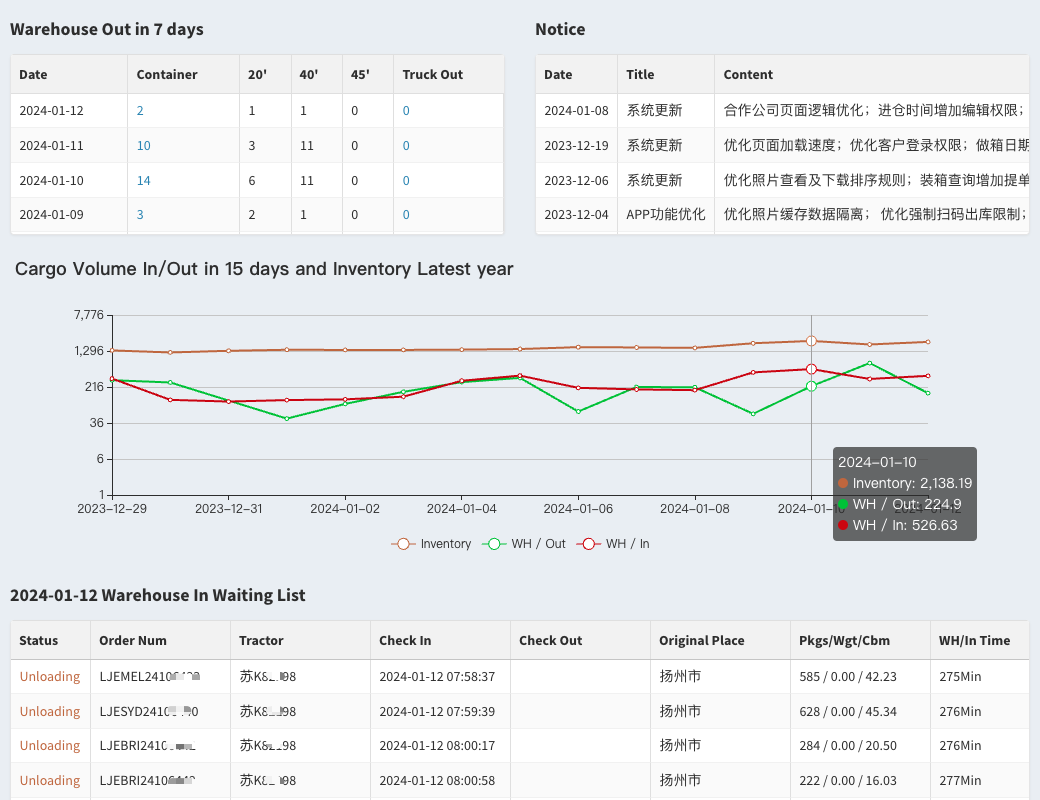Image resolution: width=1040 pixels, height=800 pixels.
Task: Select order number starting with LJESYD
Action: click(149, 711)
